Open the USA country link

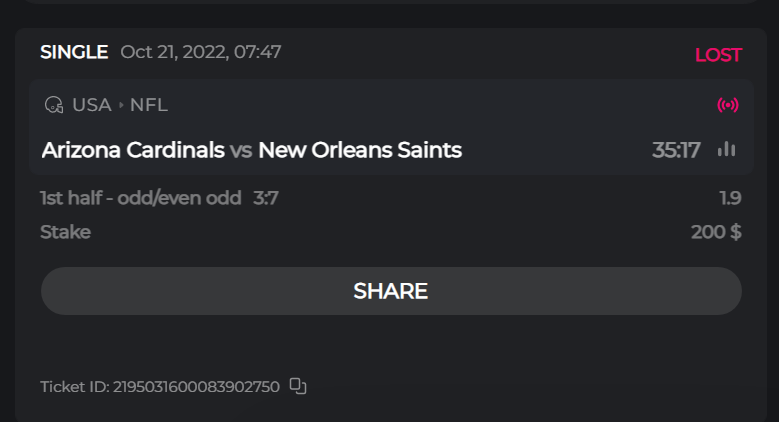92,105
